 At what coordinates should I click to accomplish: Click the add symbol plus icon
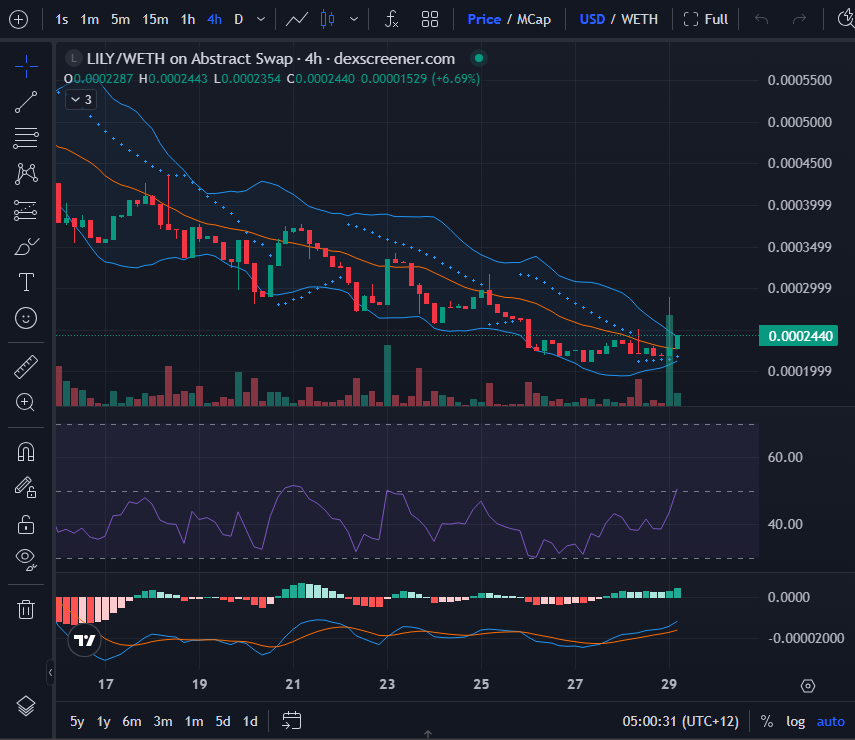19,20
